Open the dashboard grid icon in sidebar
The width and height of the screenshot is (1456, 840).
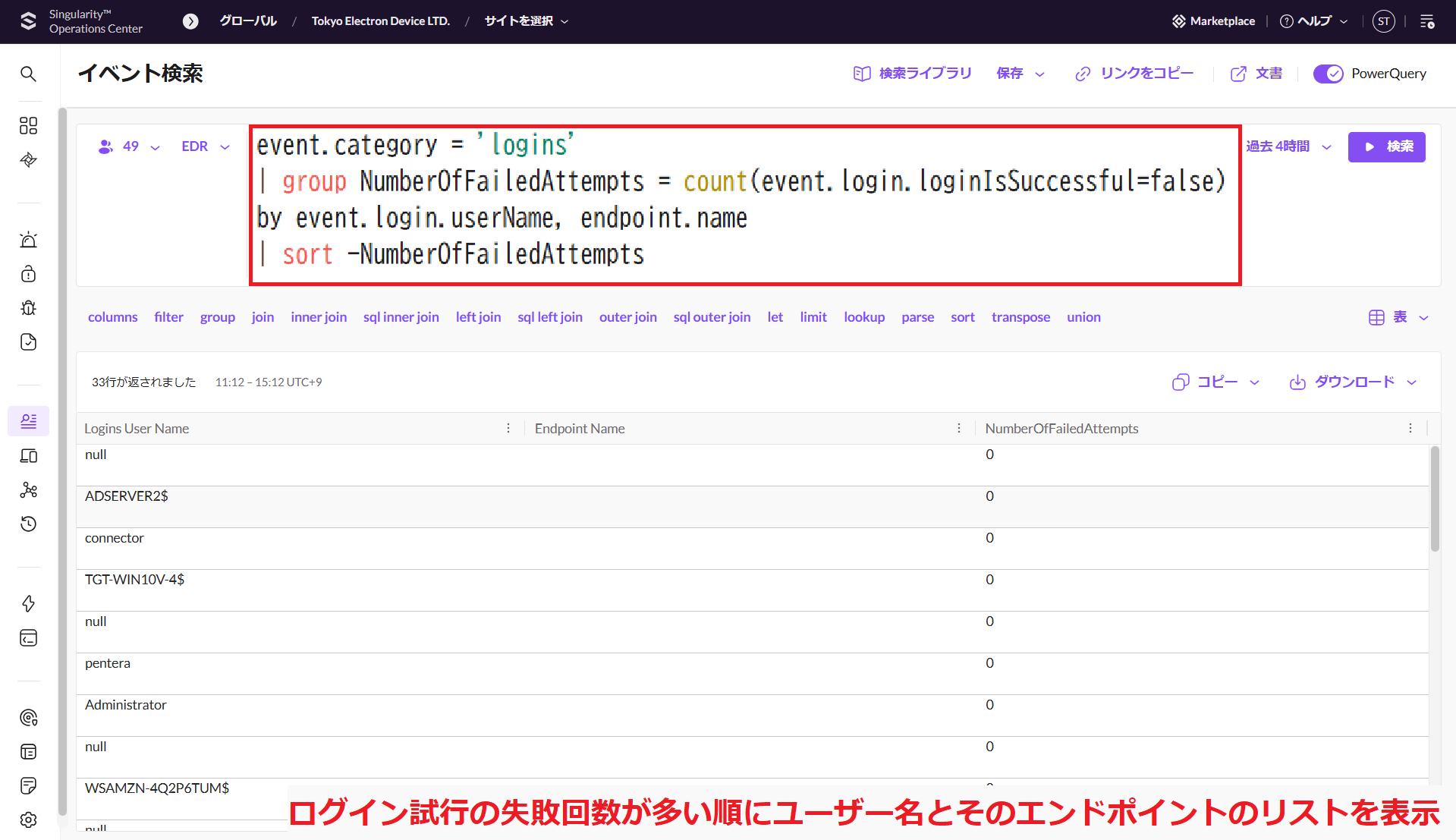point(28,125)
